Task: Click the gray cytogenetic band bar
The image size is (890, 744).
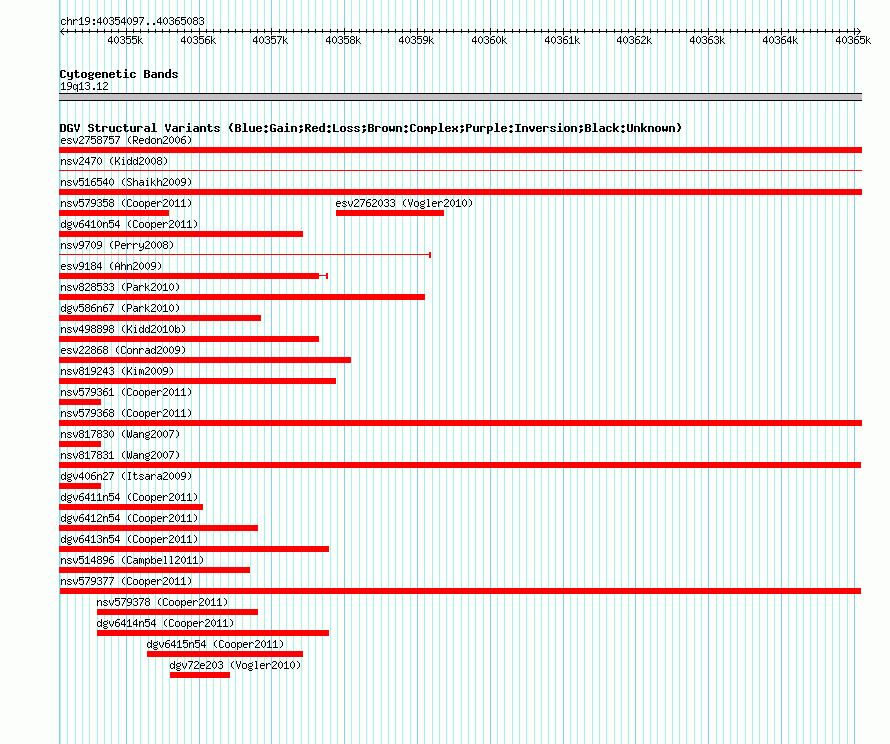Action: coord(460,97)
